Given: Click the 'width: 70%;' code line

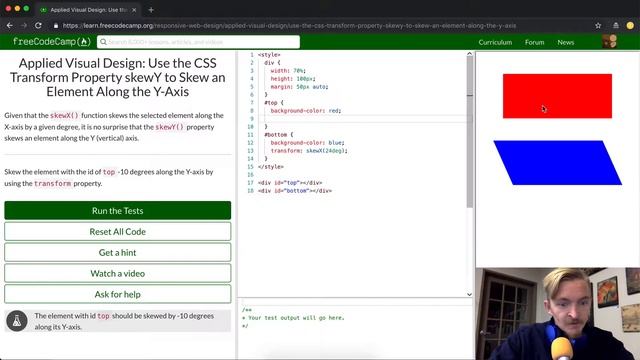Looking at the screenshot, I should (288, 71).
